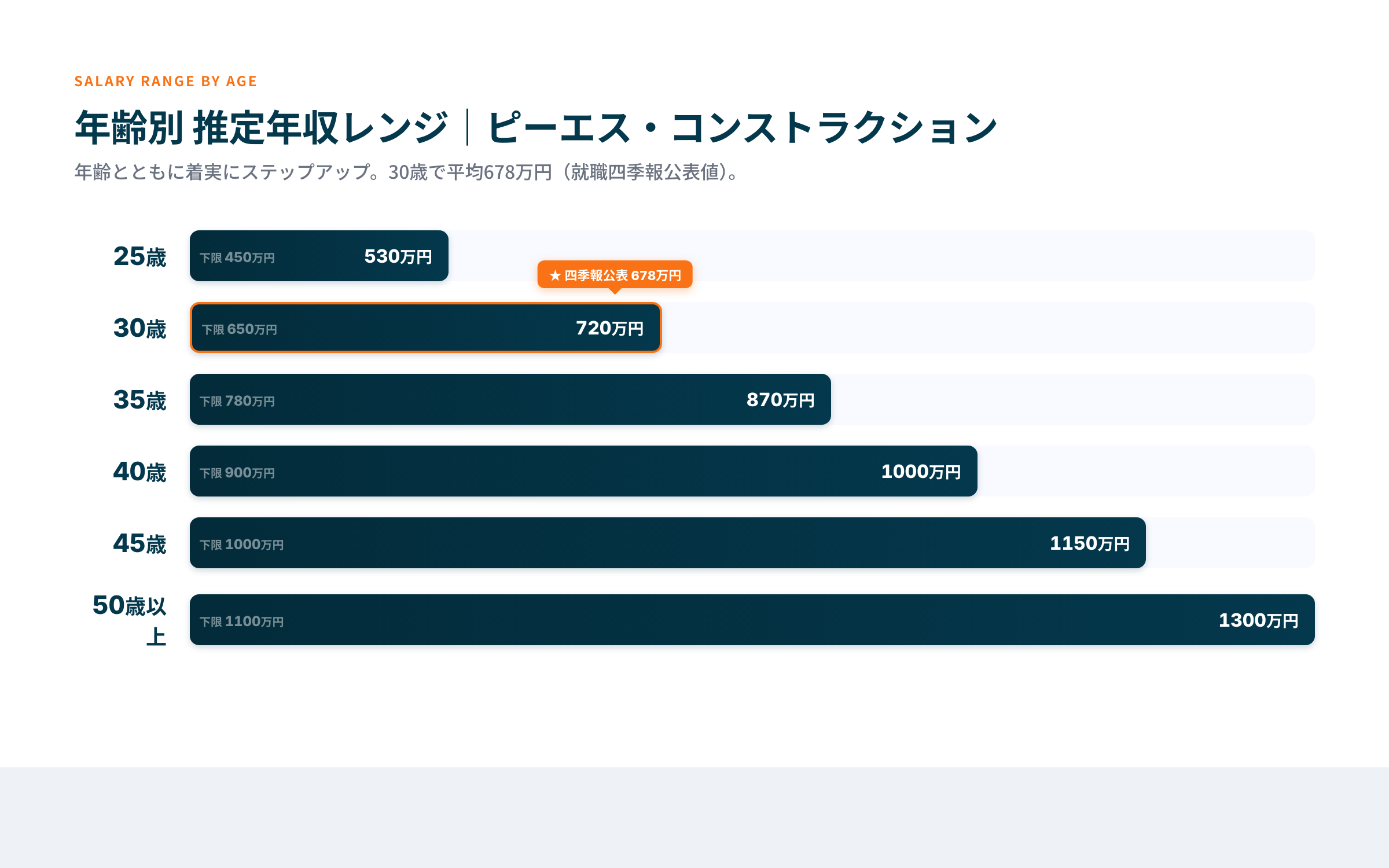Click the 35歳 salary bar
Viewport: 1389px width, 868px height.
pos(509,400)
